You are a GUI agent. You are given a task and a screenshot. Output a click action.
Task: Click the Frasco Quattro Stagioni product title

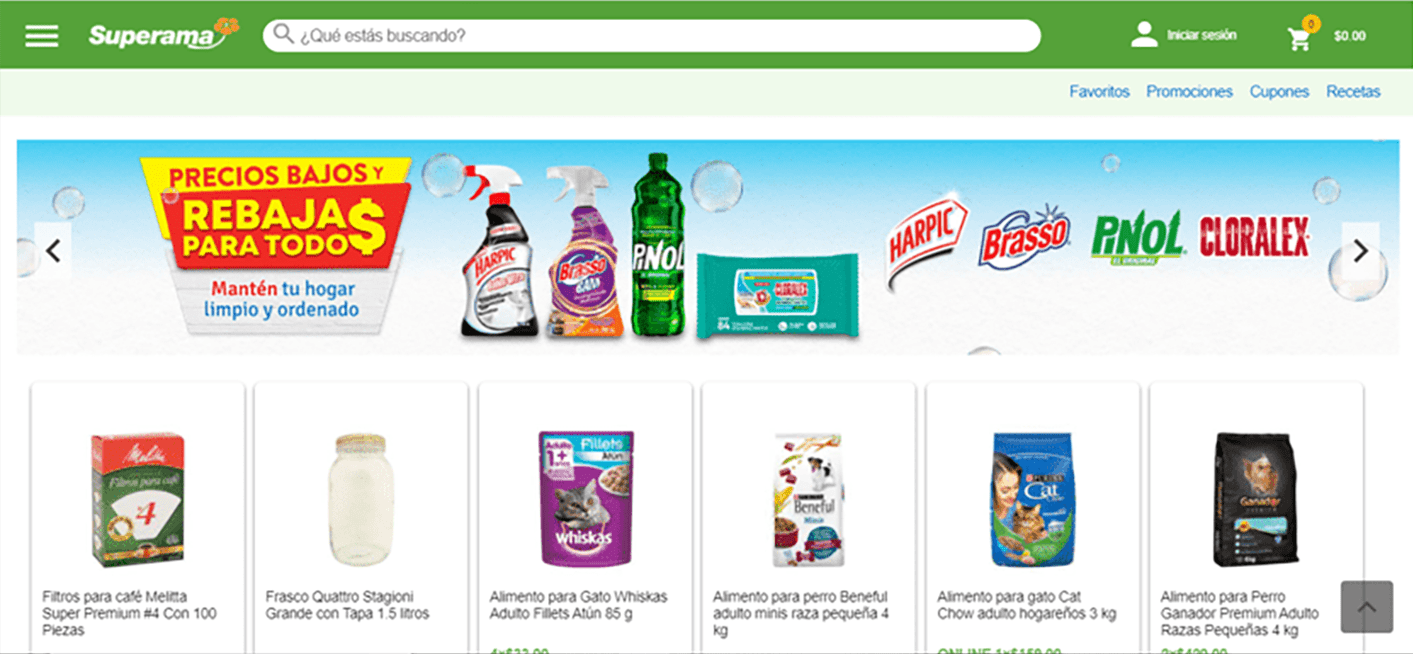pyautogui.click(x=347, y=605)
